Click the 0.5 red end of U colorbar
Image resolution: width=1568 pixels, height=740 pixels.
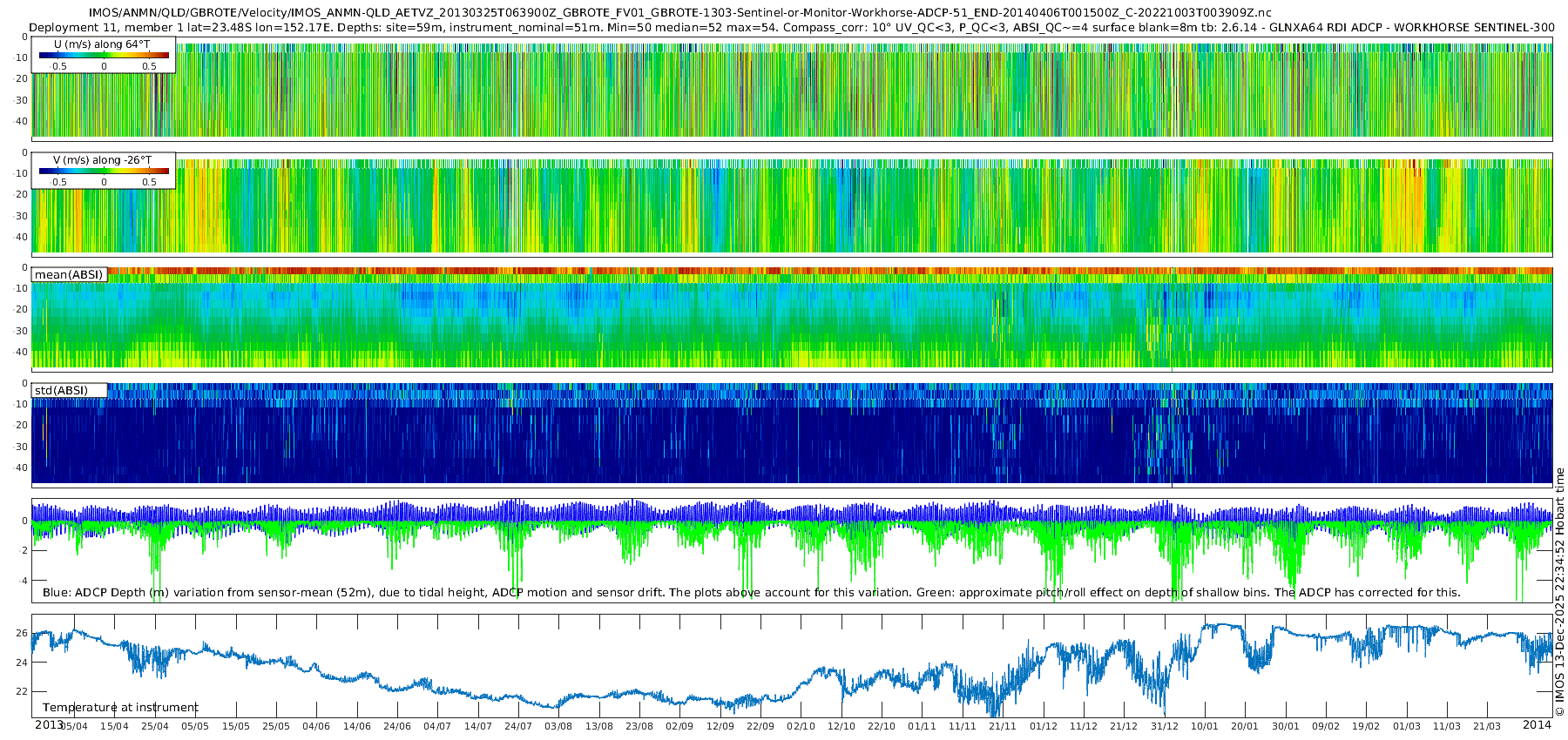point(150,66)
